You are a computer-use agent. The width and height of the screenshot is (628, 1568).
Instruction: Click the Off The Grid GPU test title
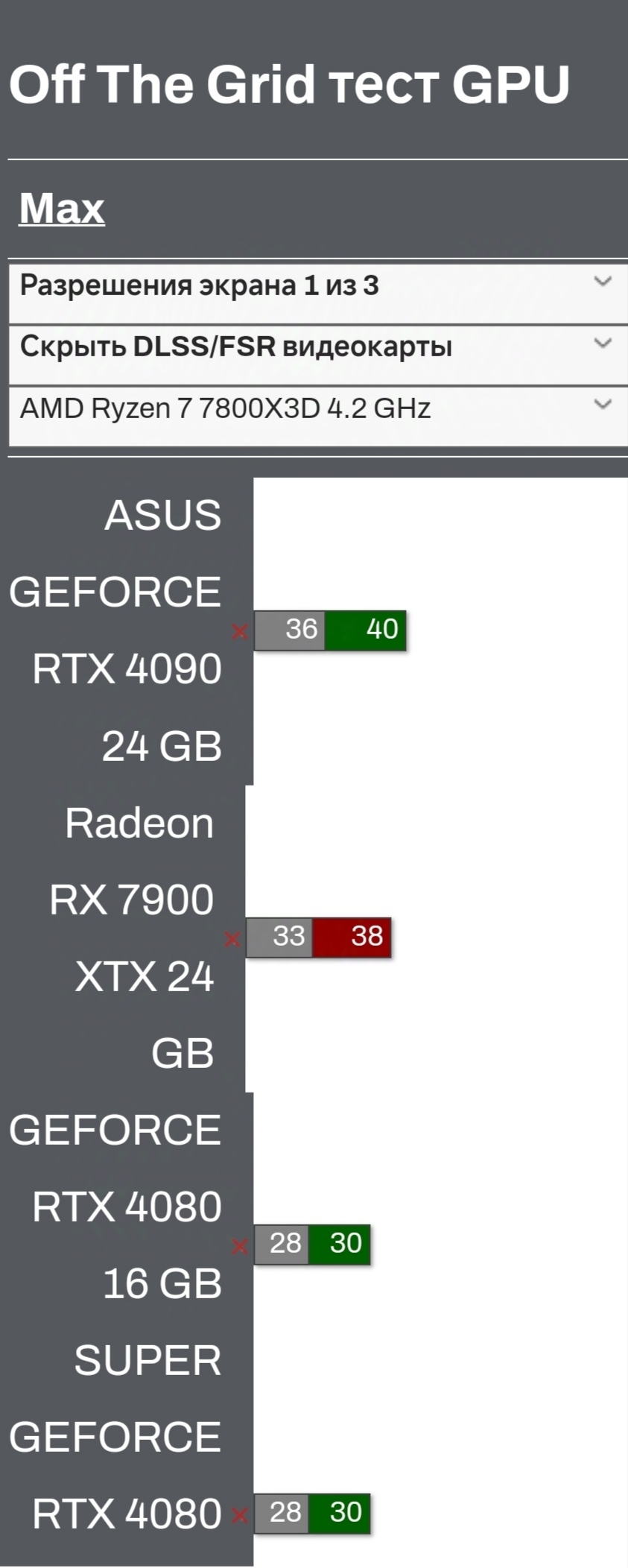tap(289, 83)
